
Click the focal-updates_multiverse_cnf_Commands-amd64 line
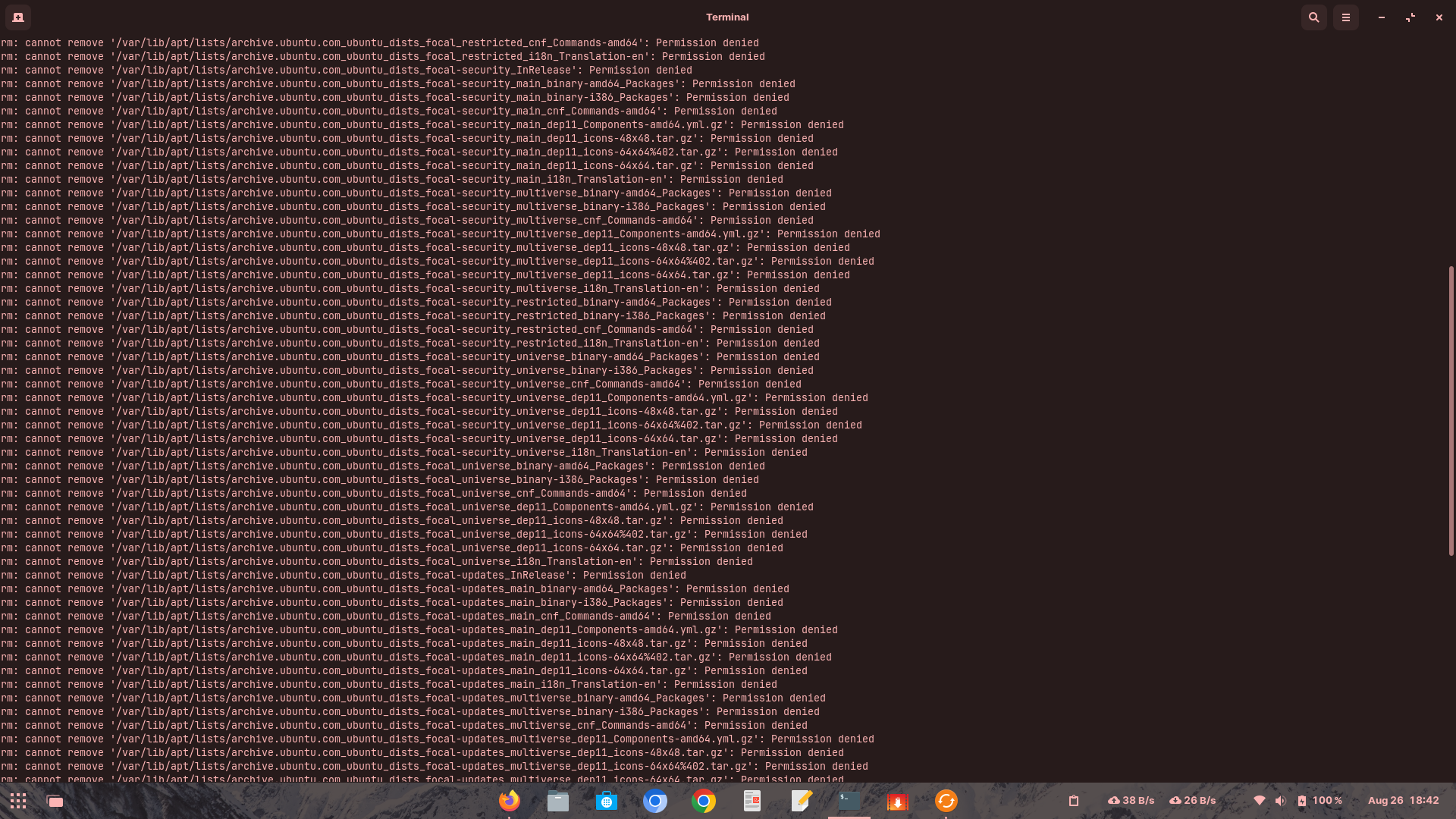tap(404, 726)
